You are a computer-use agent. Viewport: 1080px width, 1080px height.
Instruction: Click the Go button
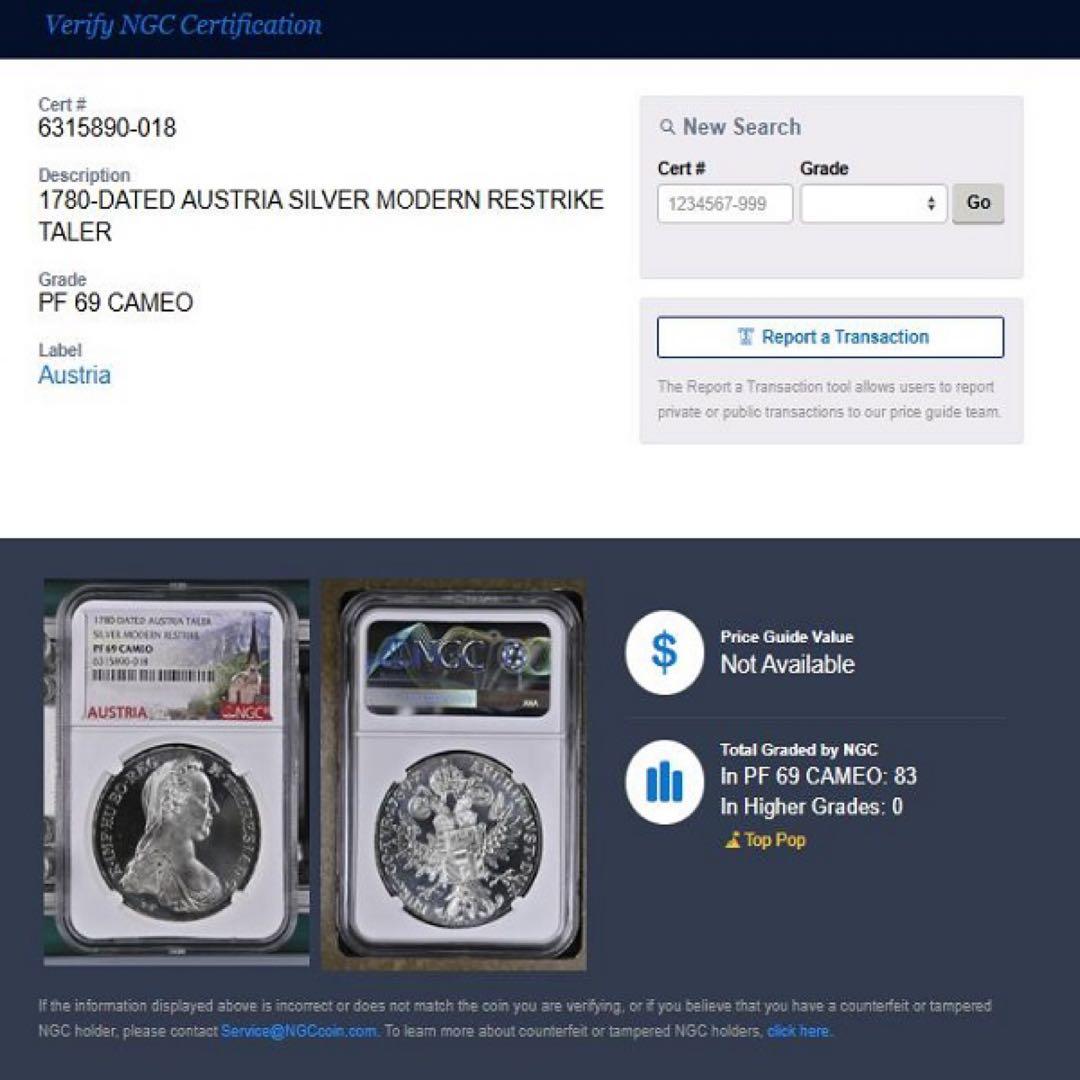pyautogui.click(x=977, y=203)
